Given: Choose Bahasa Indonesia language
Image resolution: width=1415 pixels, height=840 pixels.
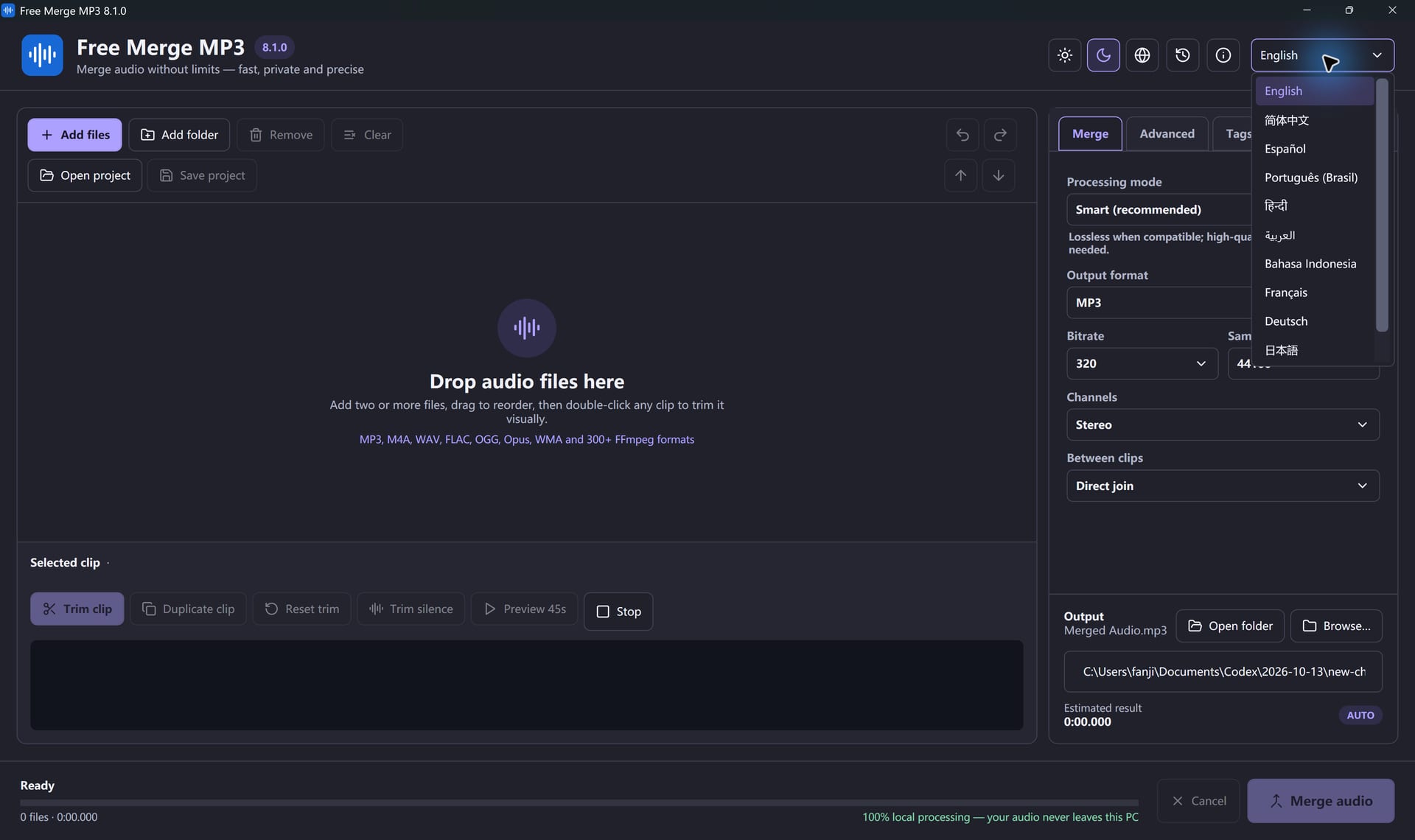Looking at the screenshot, I should (1314, 264).
